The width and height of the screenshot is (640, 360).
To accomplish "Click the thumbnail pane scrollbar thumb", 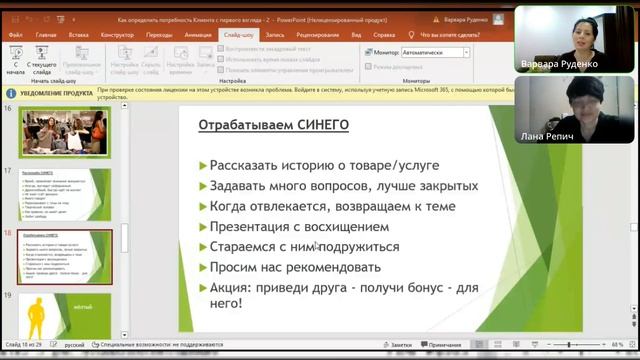I will (x=124, y=238).
